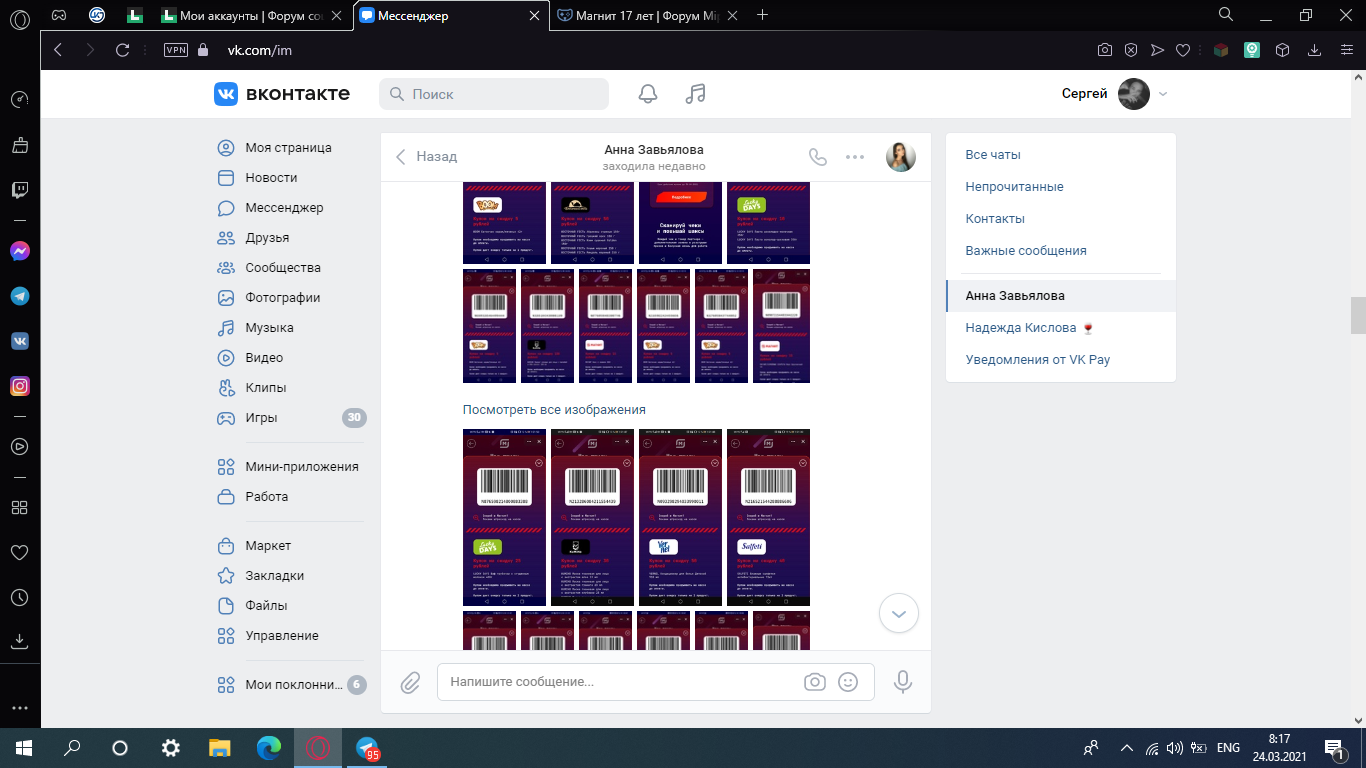1366x768 pixels.
Task: Open File Explorer from taskbar
Action: pyautogui.click(x=220, y=748)
